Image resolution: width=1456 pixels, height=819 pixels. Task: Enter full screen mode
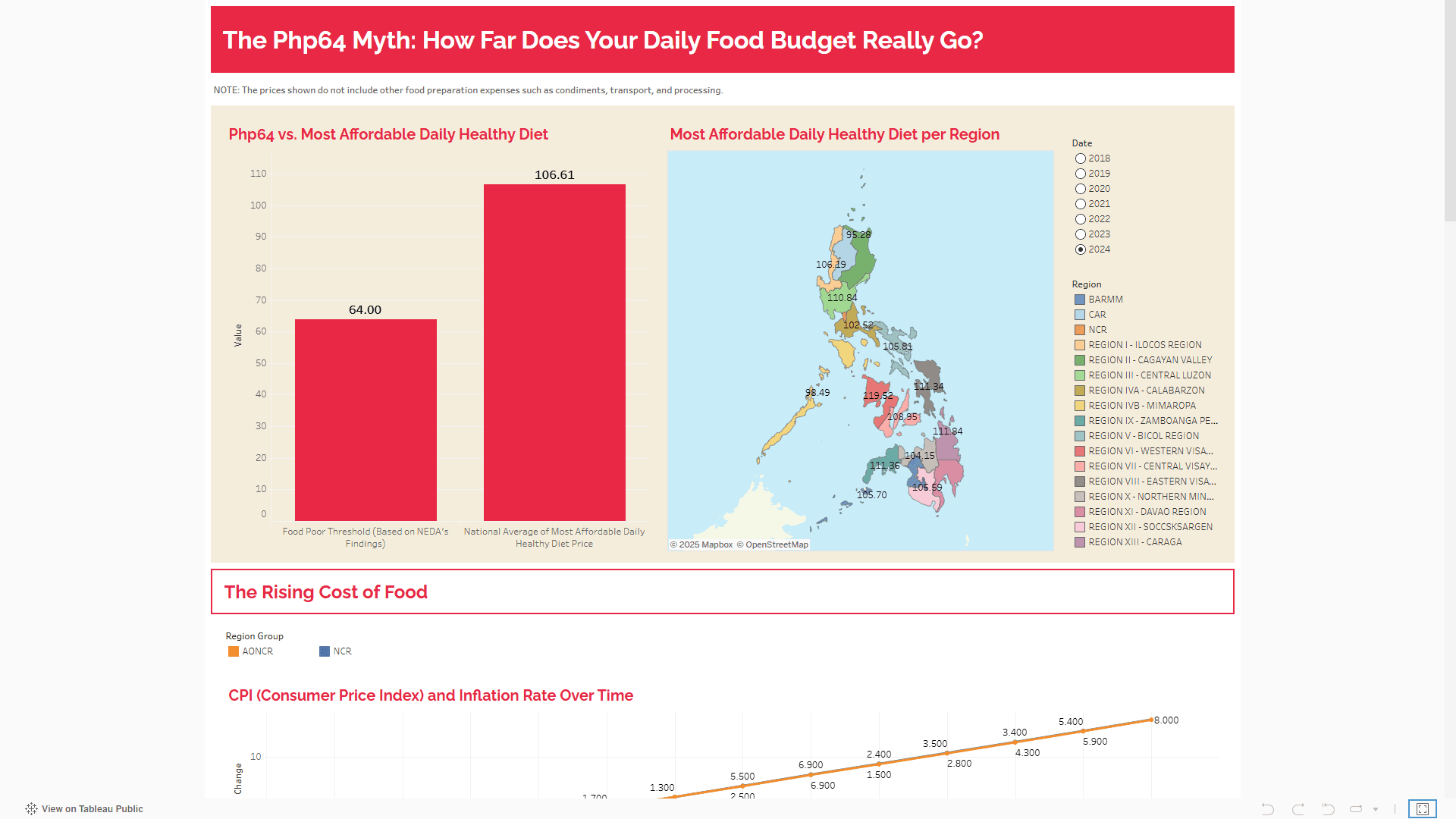click(x=1422, y=809)
